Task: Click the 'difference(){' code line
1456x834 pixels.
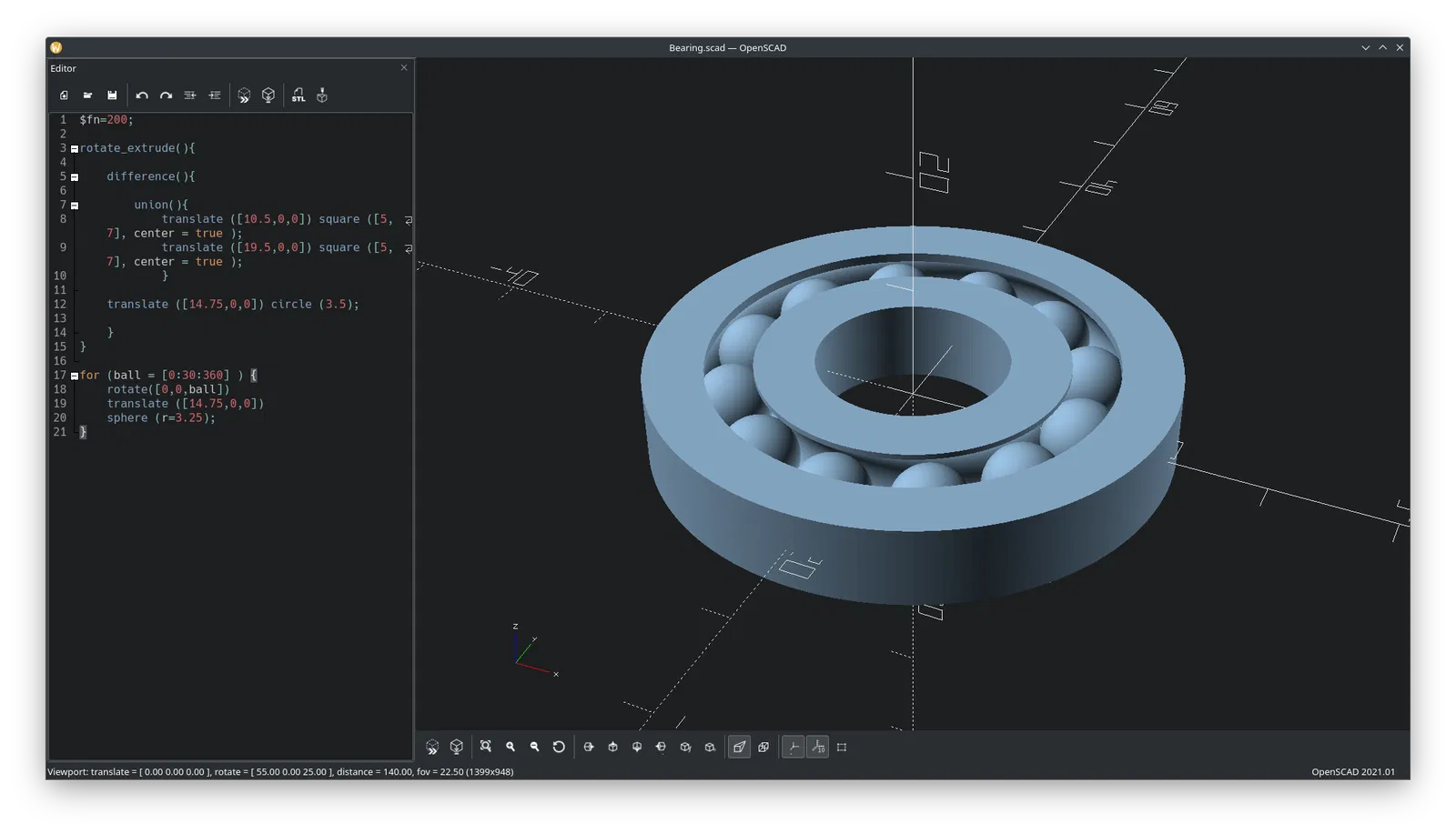Action: [x=151, y=176]
